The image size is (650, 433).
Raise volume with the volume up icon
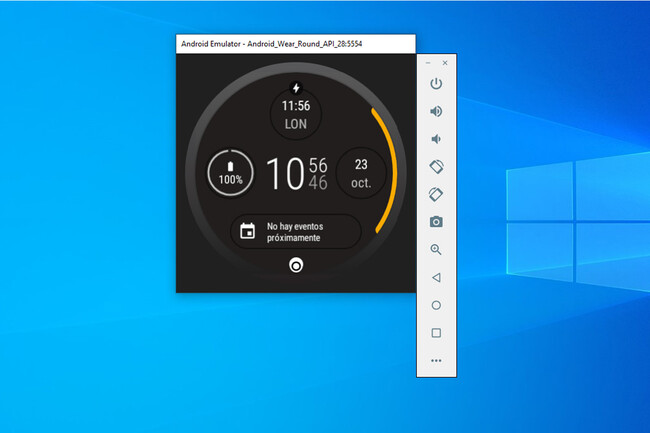[x=436, y=111]
